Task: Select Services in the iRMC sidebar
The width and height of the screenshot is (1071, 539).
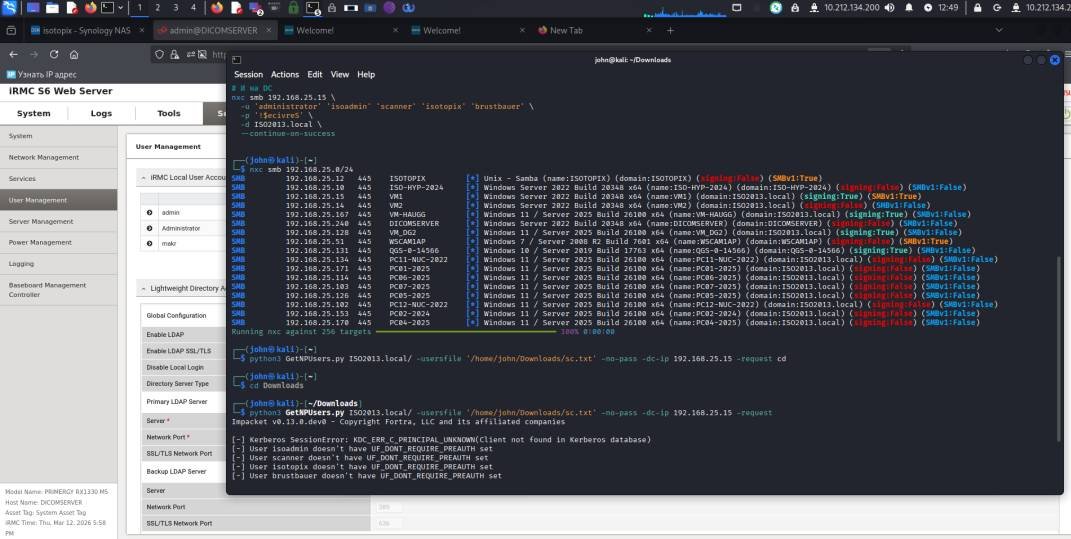Action: pos(58,178)
